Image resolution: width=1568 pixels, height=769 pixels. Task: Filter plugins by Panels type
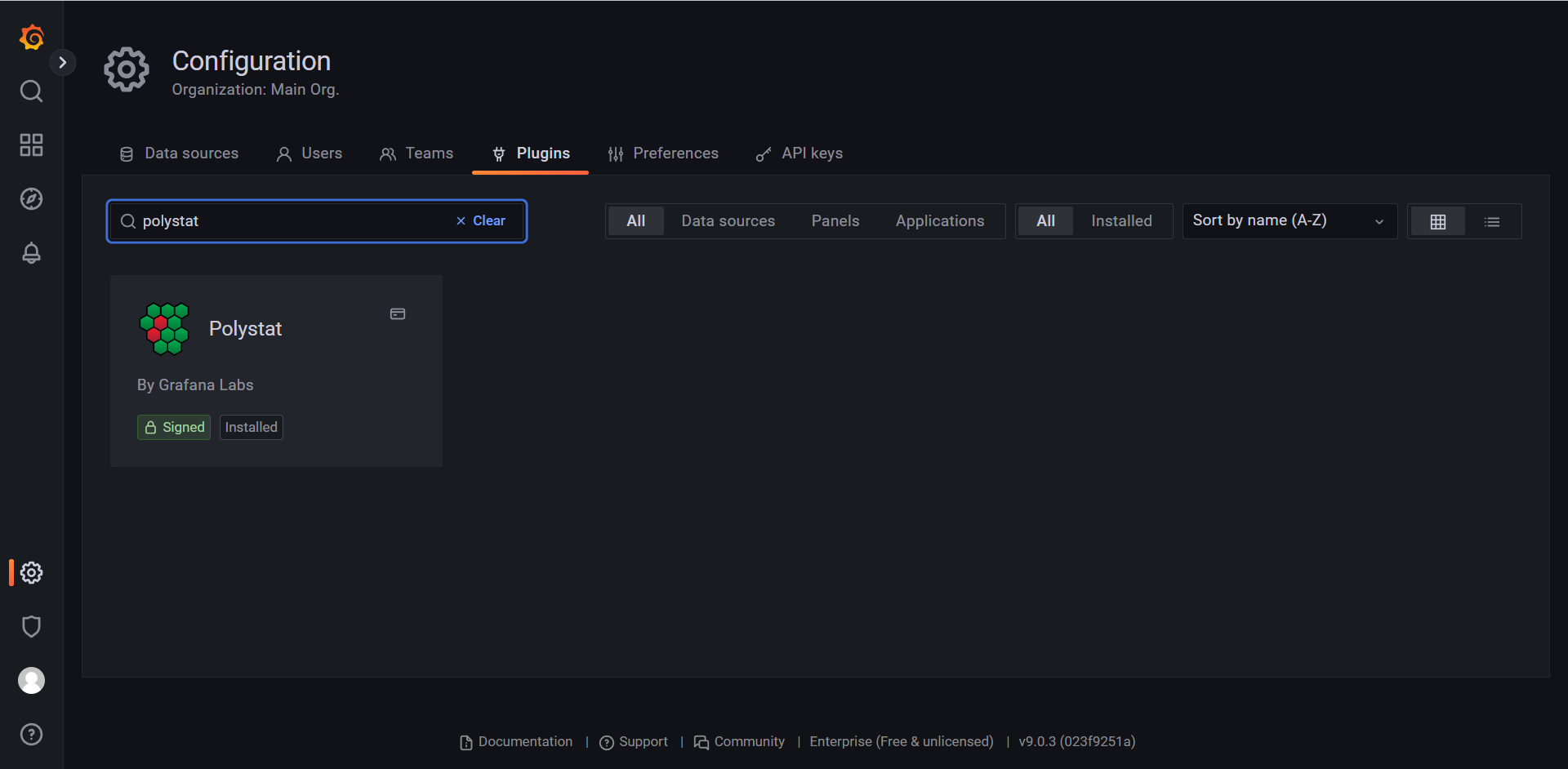[x=835, y=221]
